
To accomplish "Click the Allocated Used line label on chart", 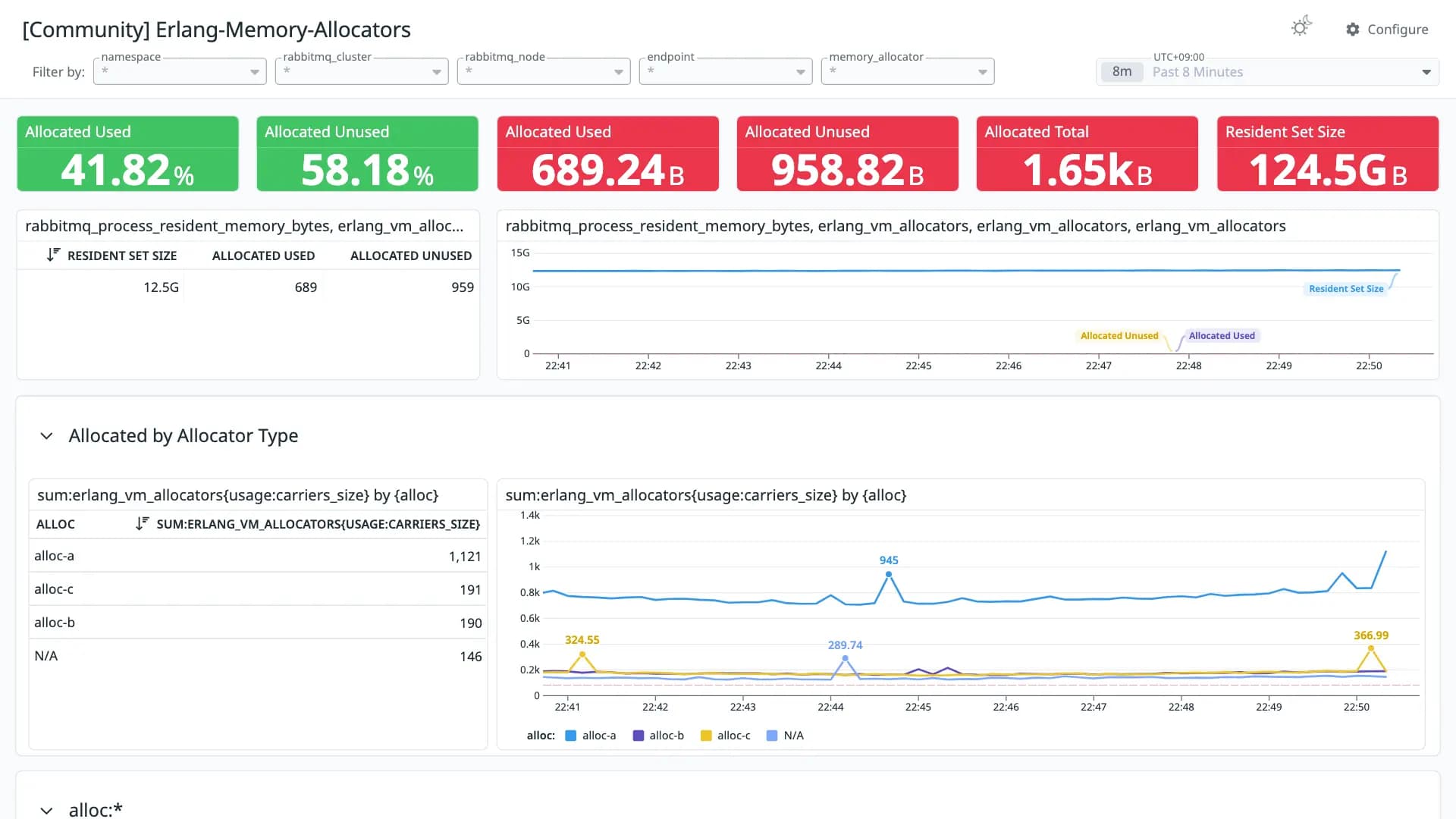I will 1222,336.
